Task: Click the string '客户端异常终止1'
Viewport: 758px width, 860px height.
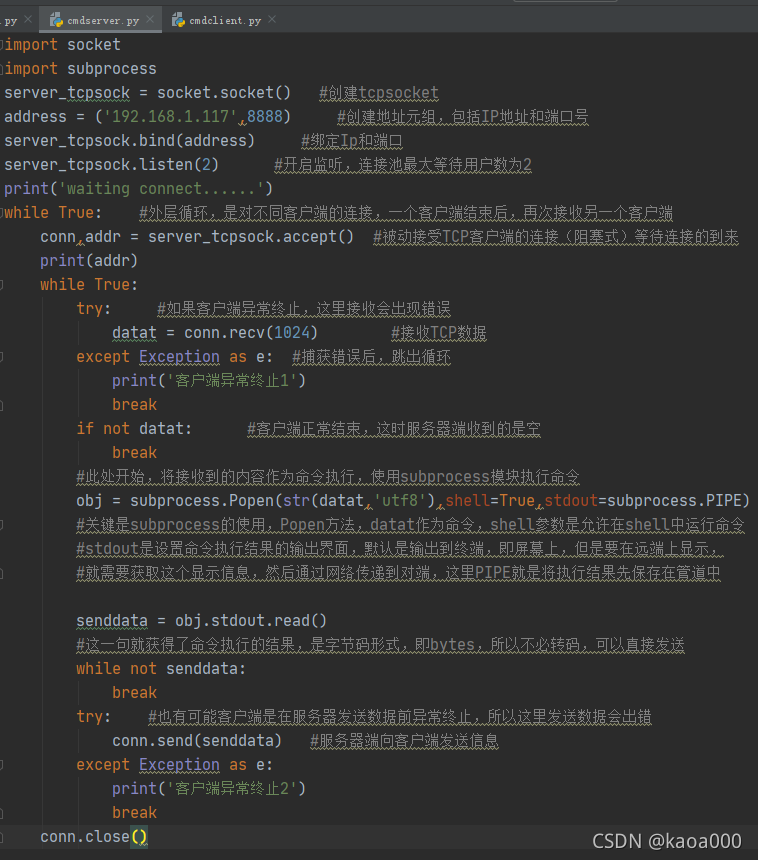Action: [x=232, y=381]
